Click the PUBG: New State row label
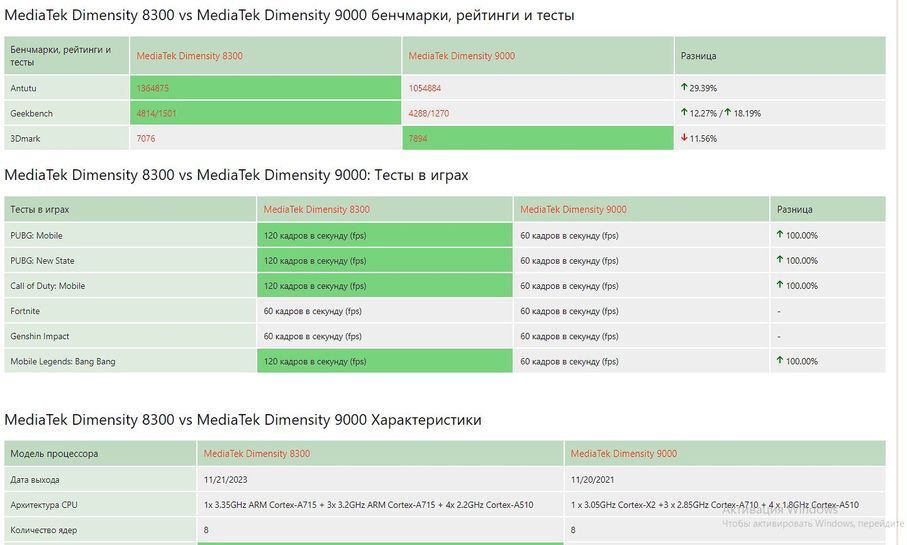 pos(42,261)
